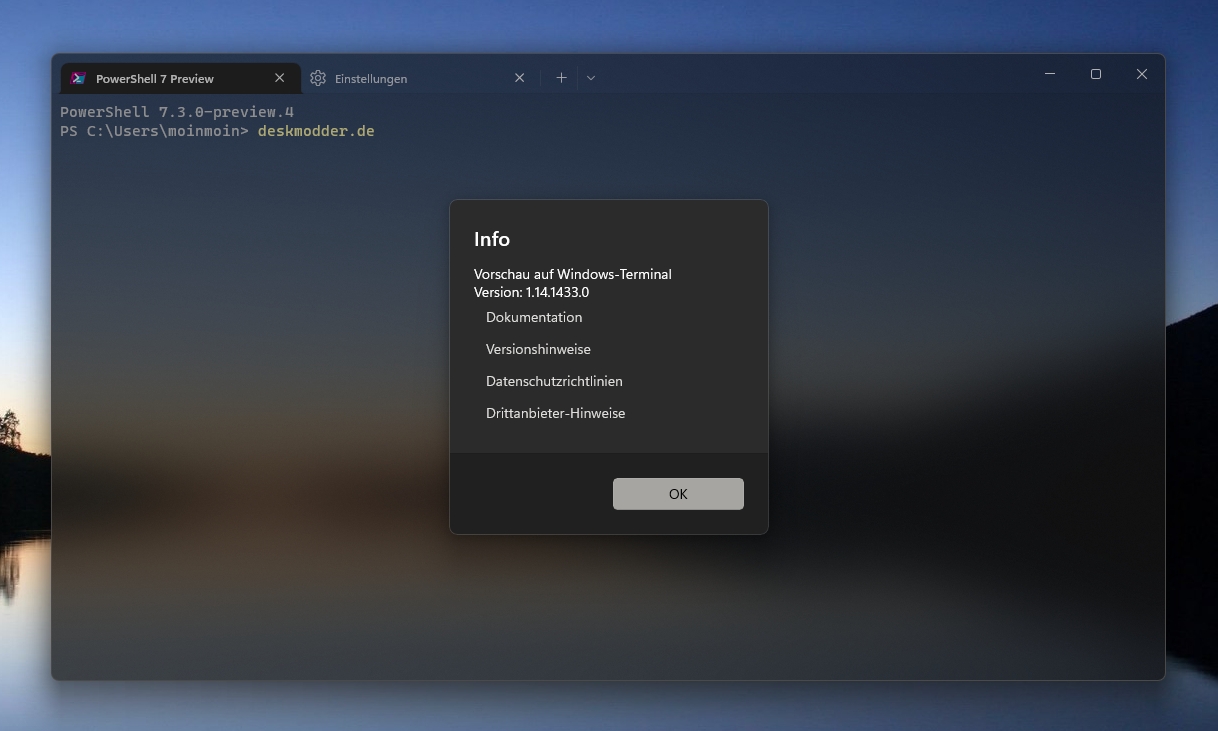Click 'Vorschau auf Windows-Terminal' text
The width and height of the screenshot is (1218, 731).
tap(573, 274)
